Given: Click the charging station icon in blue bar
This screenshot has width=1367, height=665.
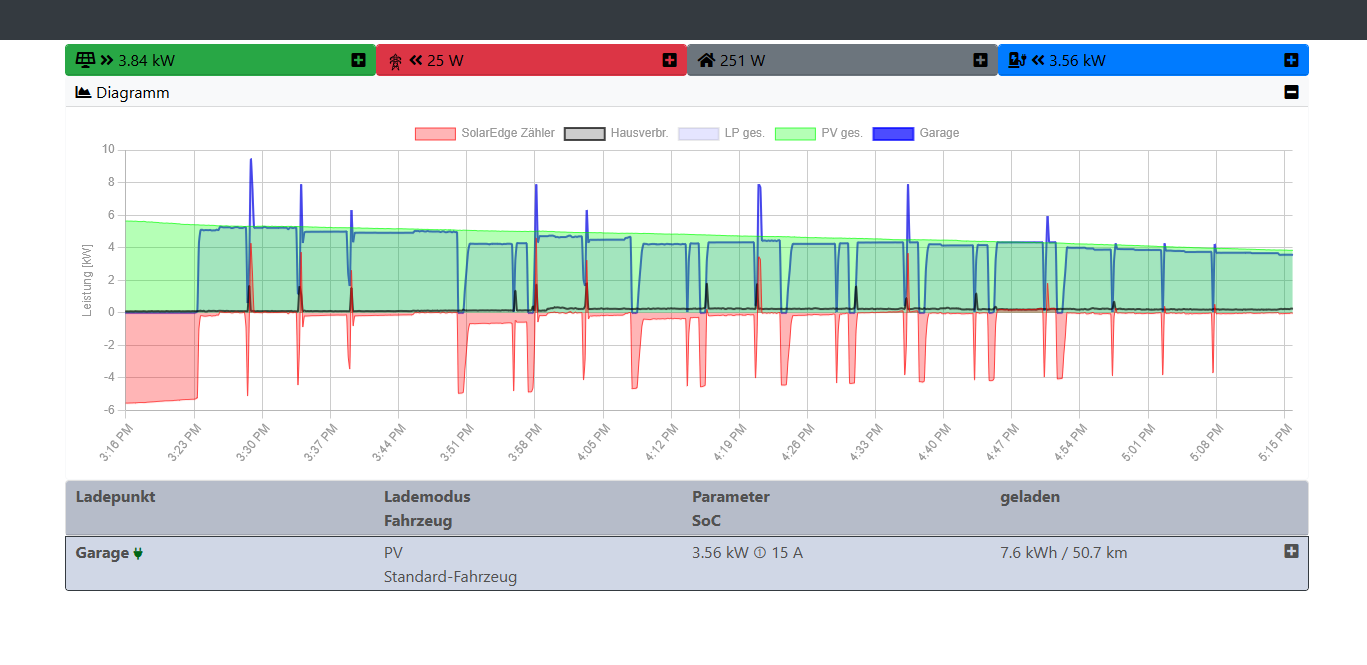Looking at the screenshot, I should coord(1017,60).
